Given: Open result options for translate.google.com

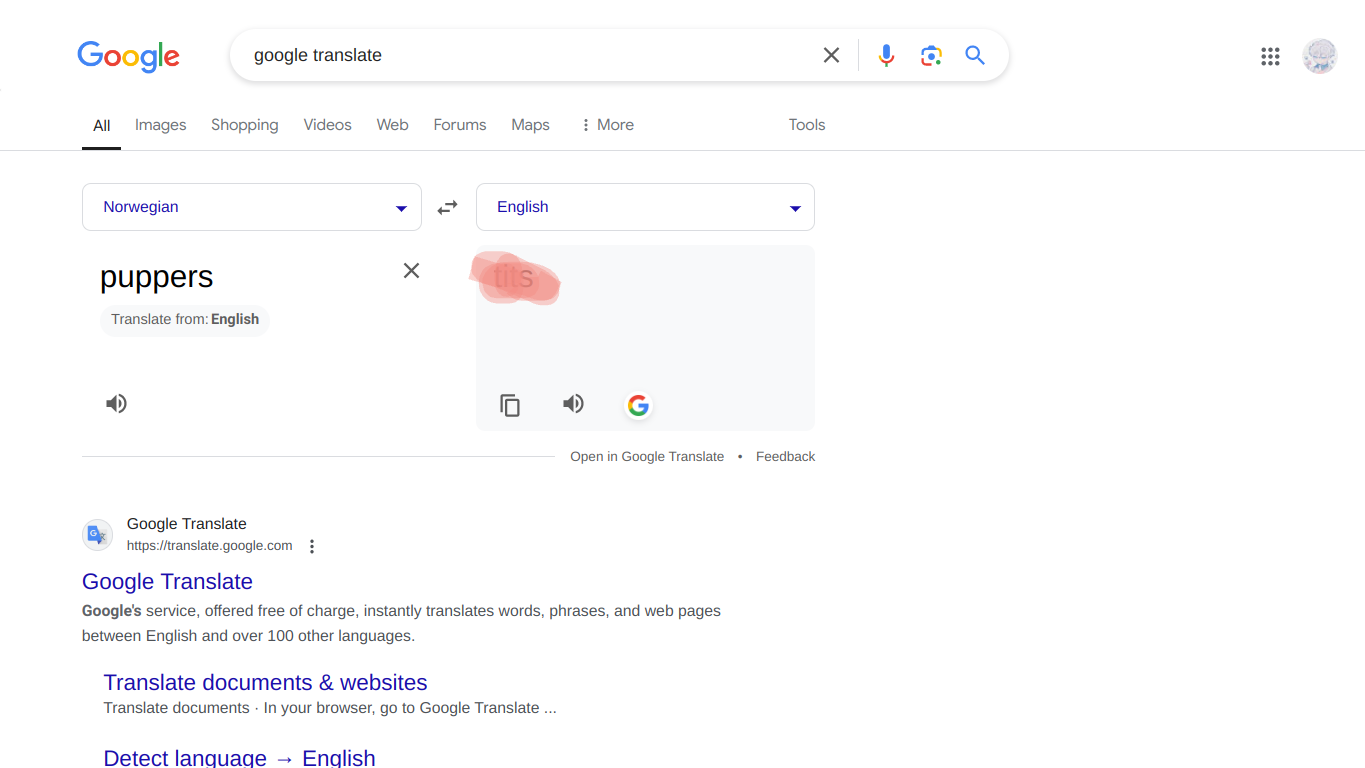Looking at the screenshot, I should click(x=312, y=547).
